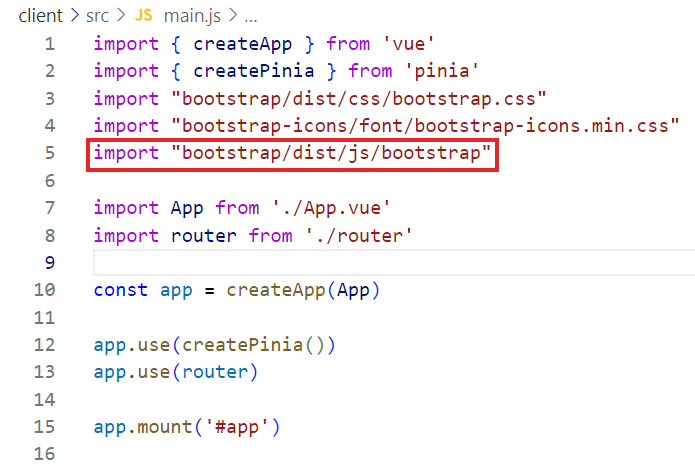Select main.js in the breadcrumb path
This screenshot has height=475, width=695.
[x=193, y=18]
